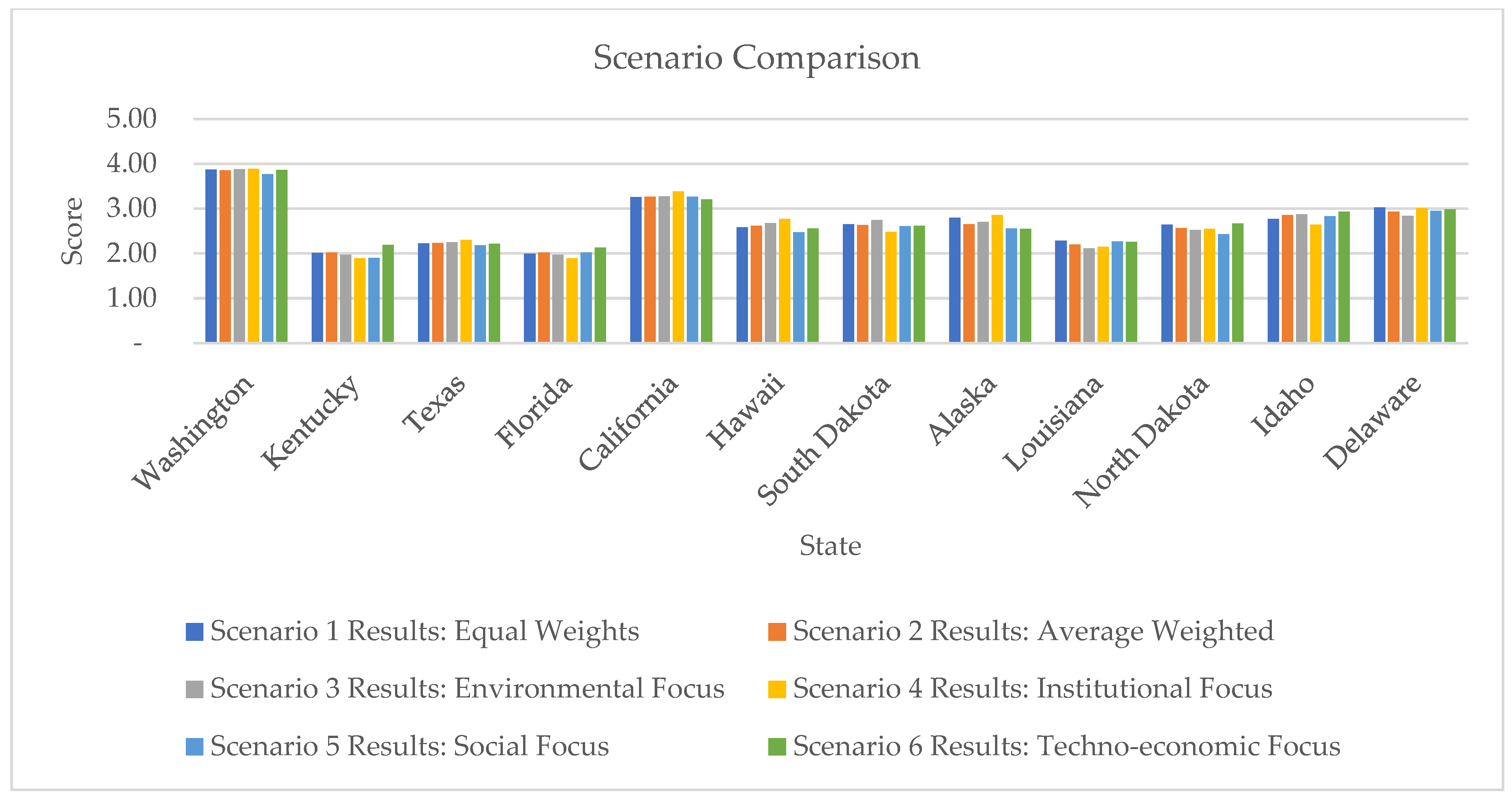1512x803 pixels.
Task: Click Washington's dark blue Scenario 1 bar
Action: coord(211,256)
